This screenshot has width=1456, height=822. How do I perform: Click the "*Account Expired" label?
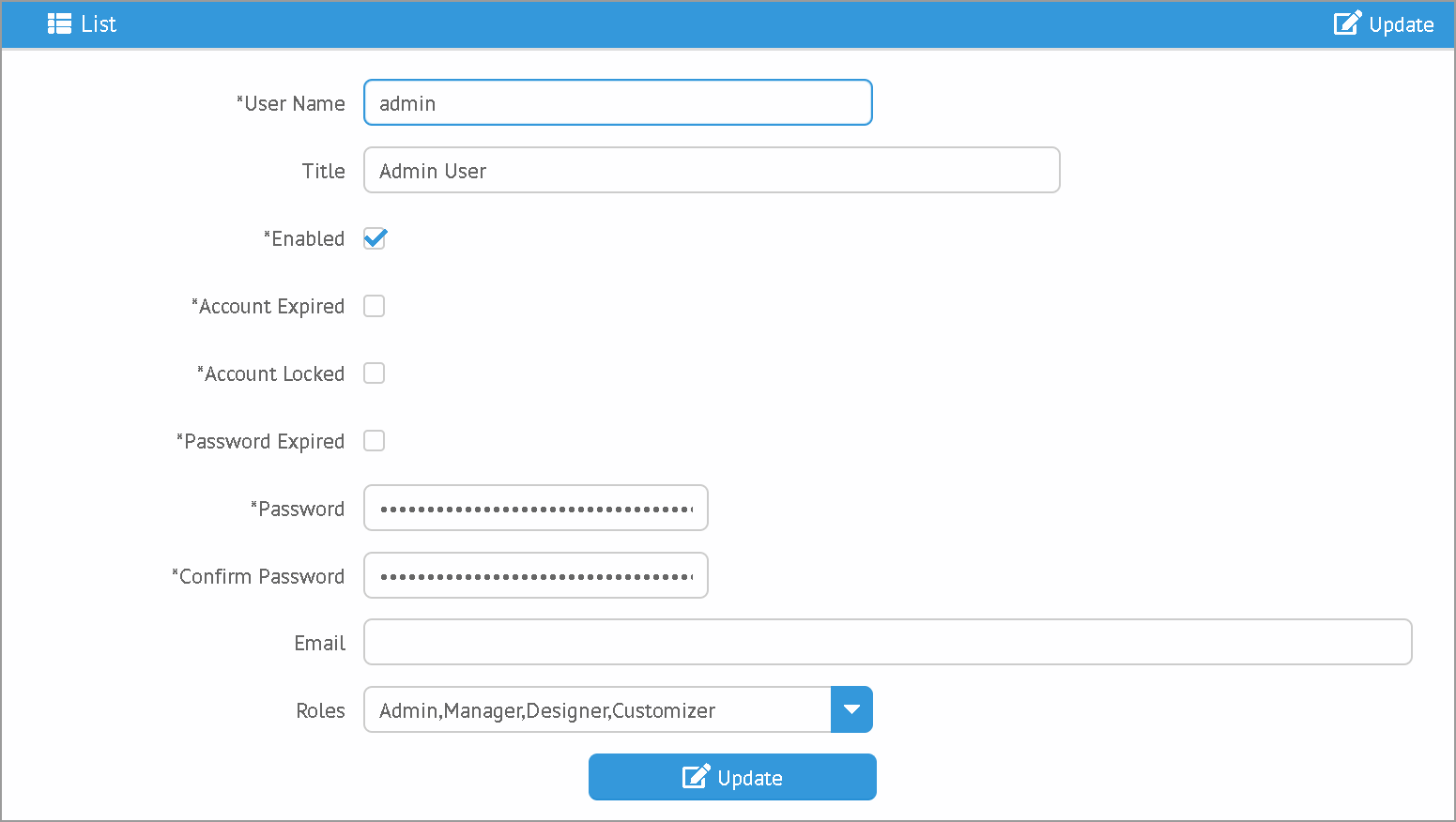point(268,307)
